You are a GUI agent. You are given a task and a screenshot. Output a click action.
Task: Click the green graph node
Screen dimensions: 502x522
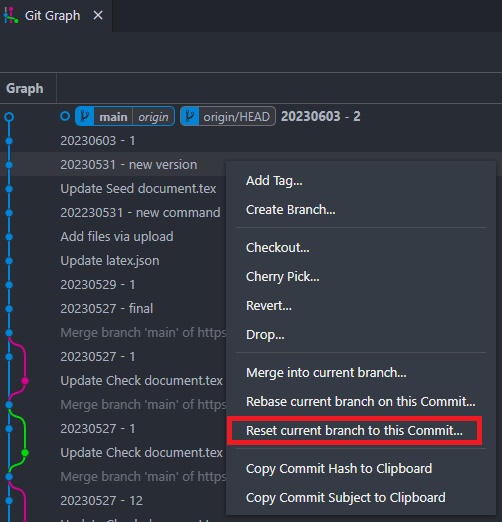(x=25, y=453)
